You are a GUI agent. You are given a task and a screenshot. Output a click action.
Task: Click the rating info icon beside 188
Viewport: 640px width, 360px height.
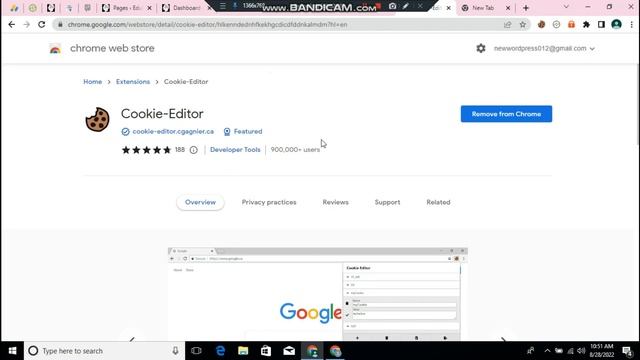pyautogui.click(x=193, y=150)
